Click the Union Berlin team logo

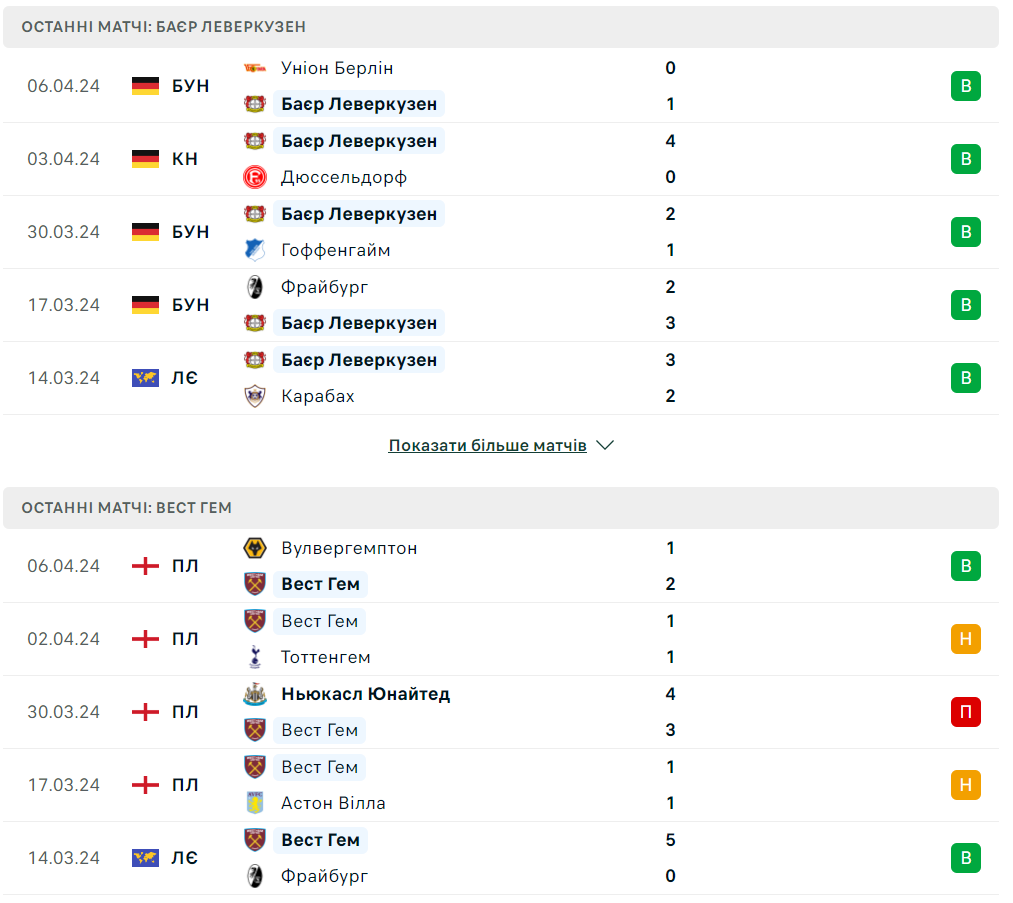click(x=255, y=68)
